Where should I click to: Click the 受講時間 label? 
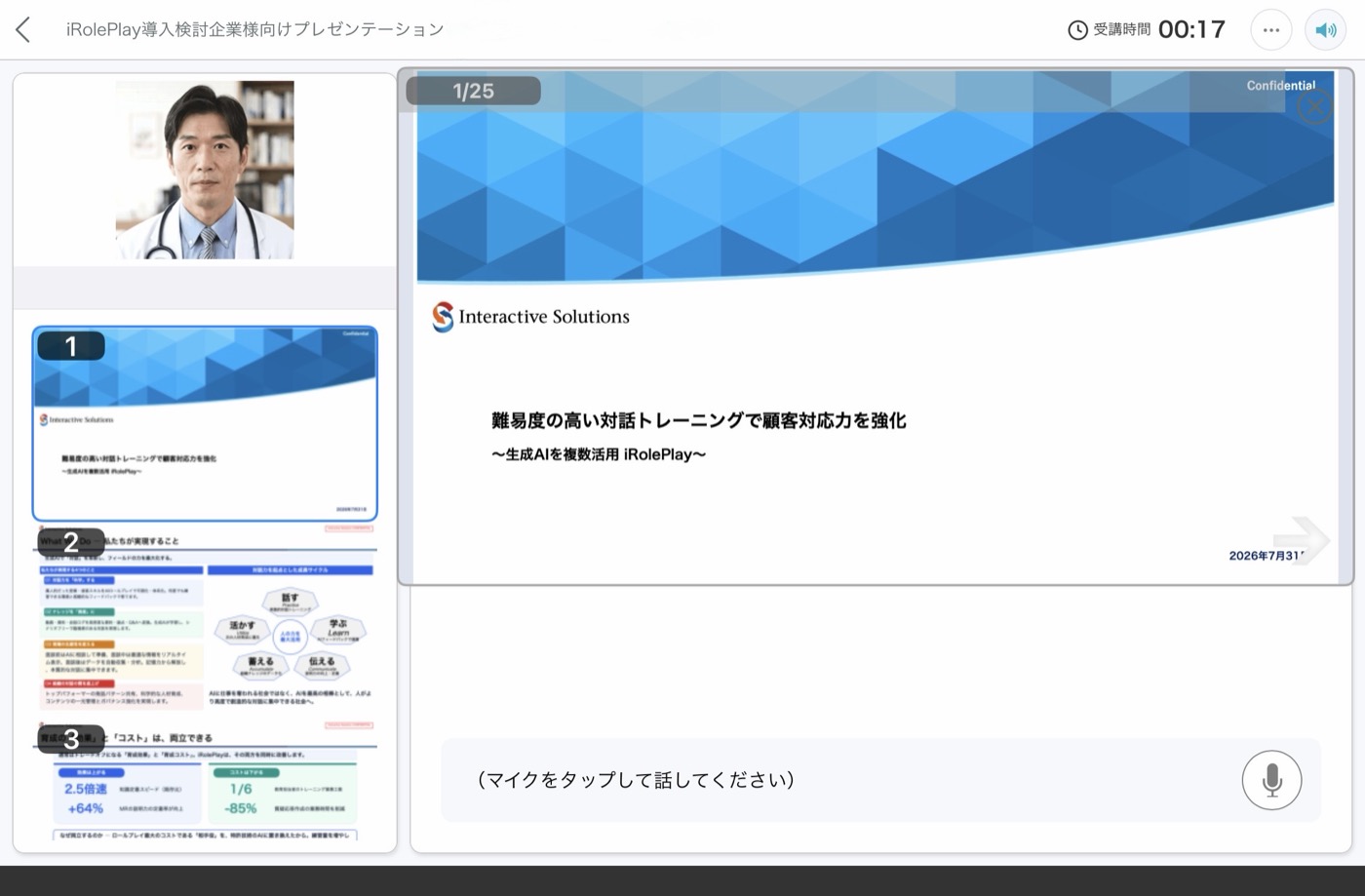[x=1121, y=30]
